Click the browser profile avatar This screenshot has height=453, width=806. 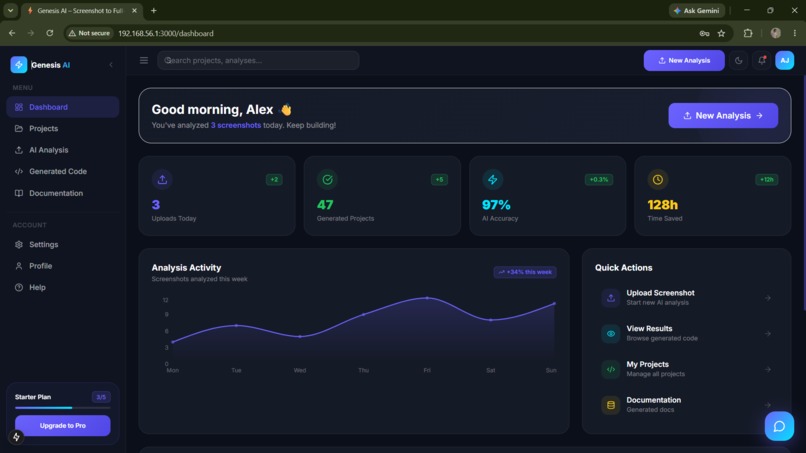coord(776,33)
